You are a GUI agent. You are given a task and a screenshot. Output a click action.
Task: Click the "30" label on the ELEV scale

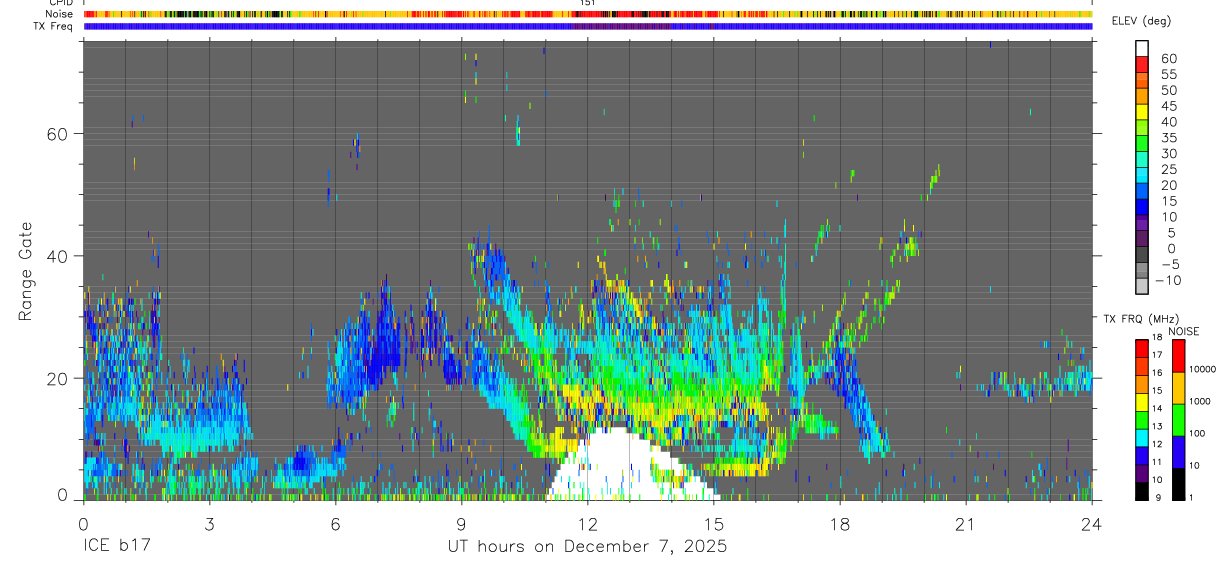pyautogui.click(x=1169, y=154)
